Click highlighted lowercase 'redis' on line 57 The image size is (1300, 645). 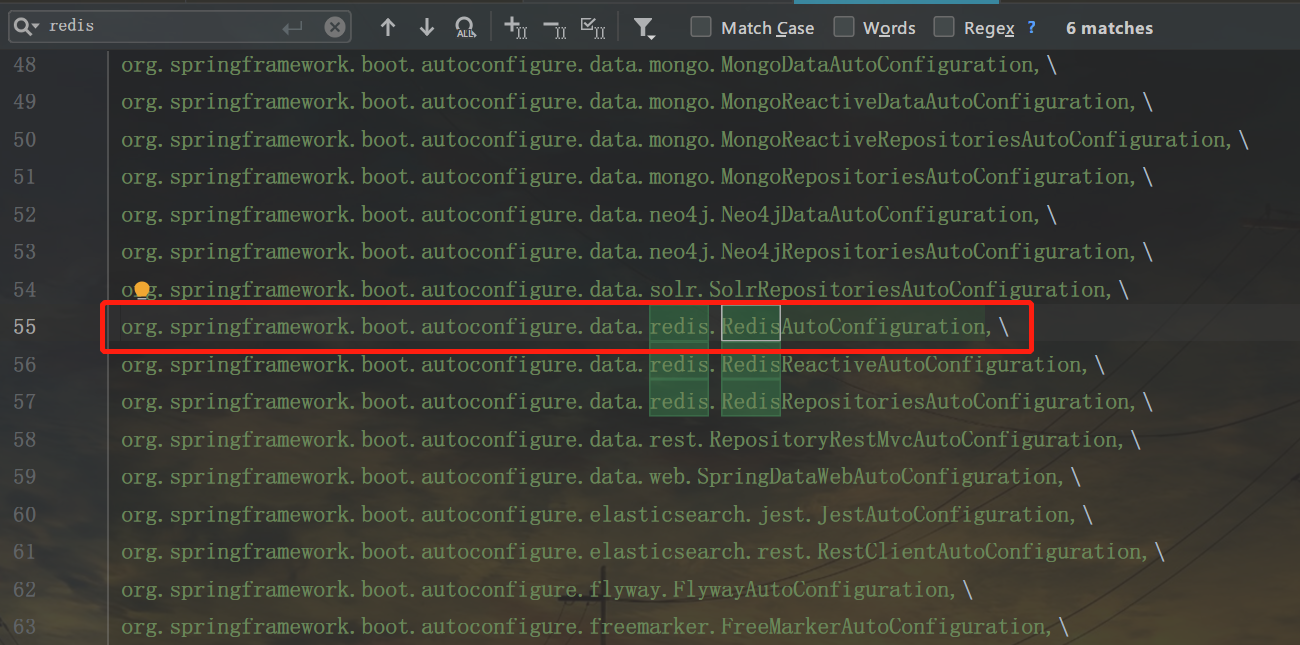click(x=679, y=402)
